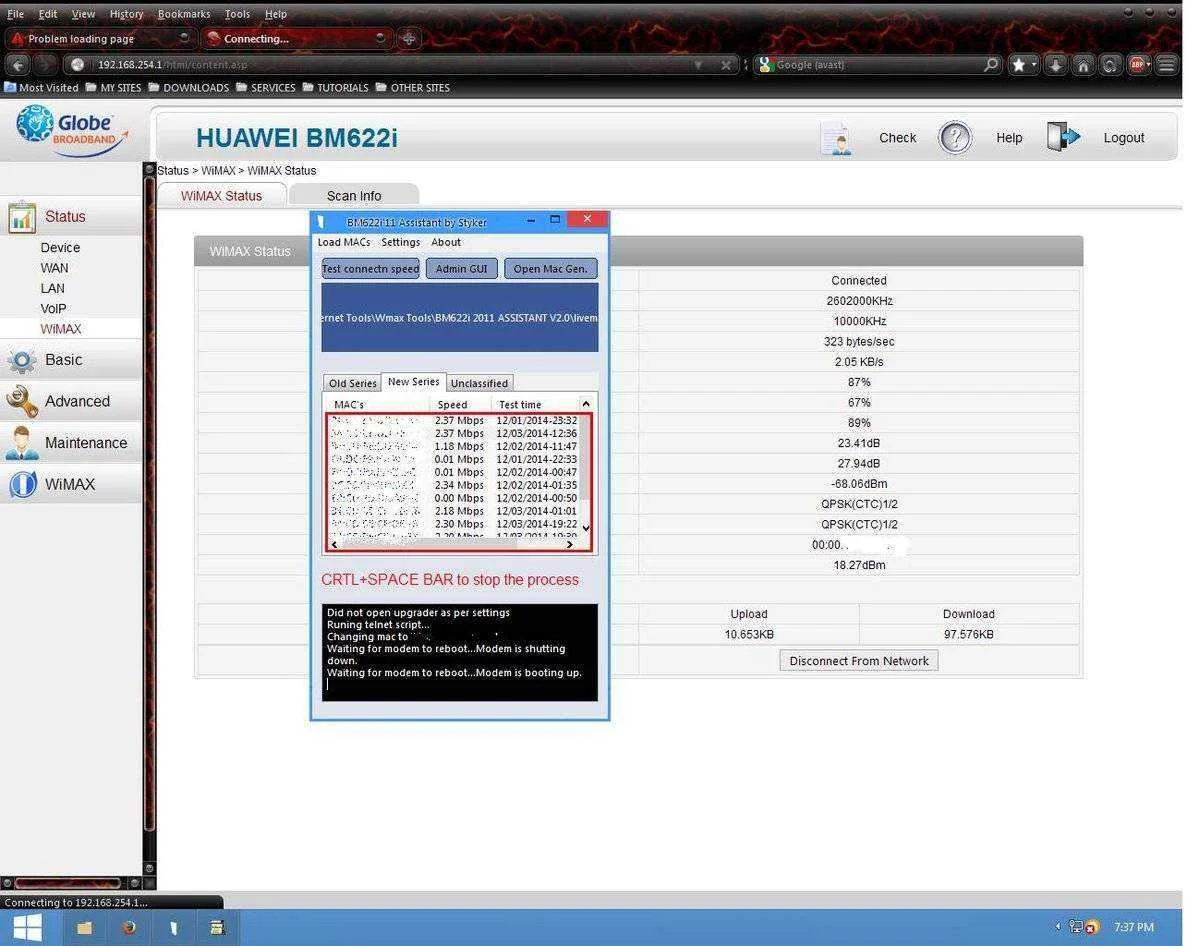Image resolution: width=1199 pixels, height=946 pixels.
Task: Click BM622i Assistant taskbar icon
Action: pyautogui.click(x=174, y=928)
